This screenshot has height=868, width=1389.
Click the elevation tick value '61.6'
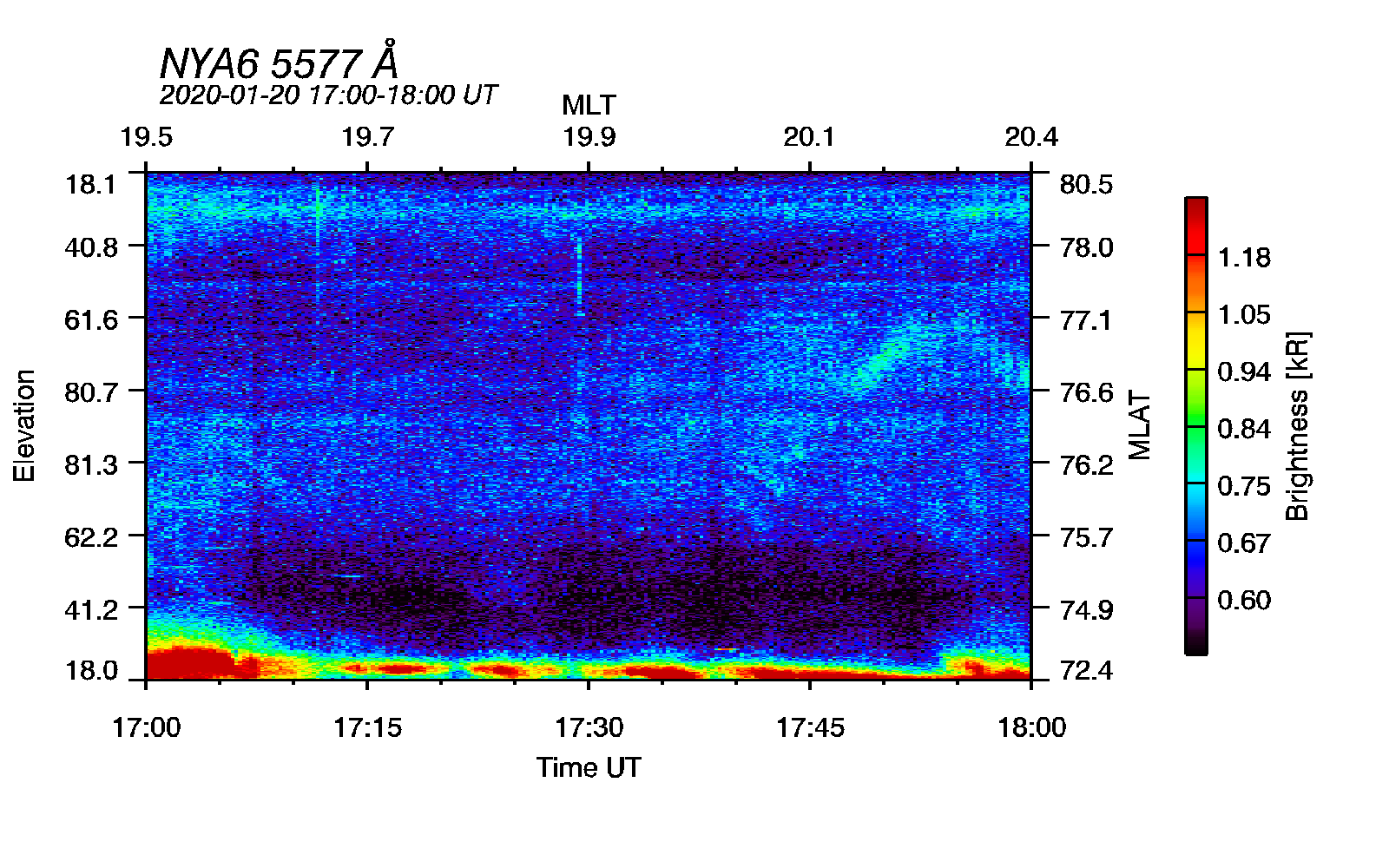[x=92, y=319]
